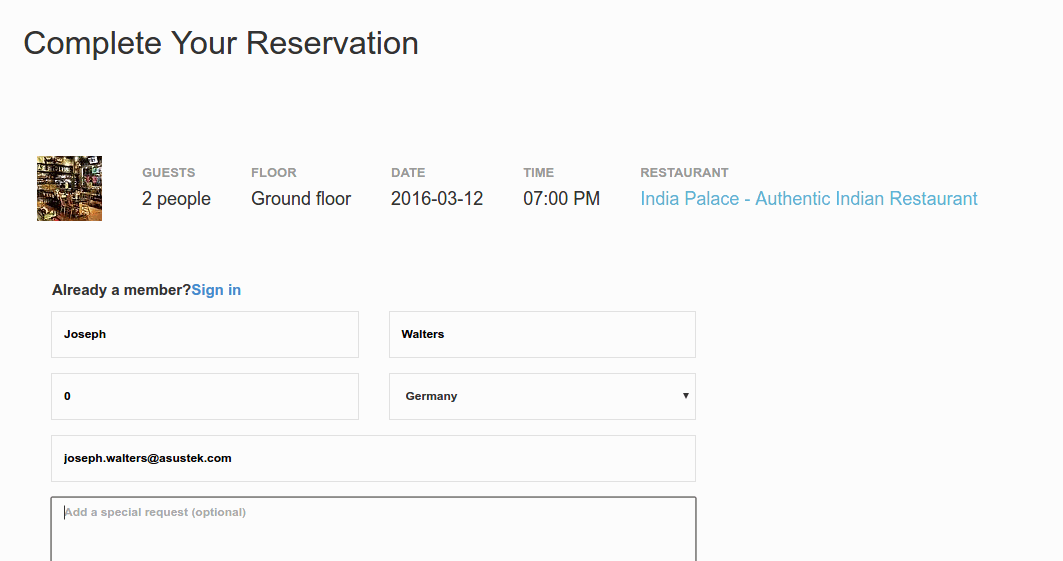Focus the email field with joseph.walters@asustek.com
The width and height of the screenshot is (1063, 561).
pyautogui.click(x=374, y=459)
